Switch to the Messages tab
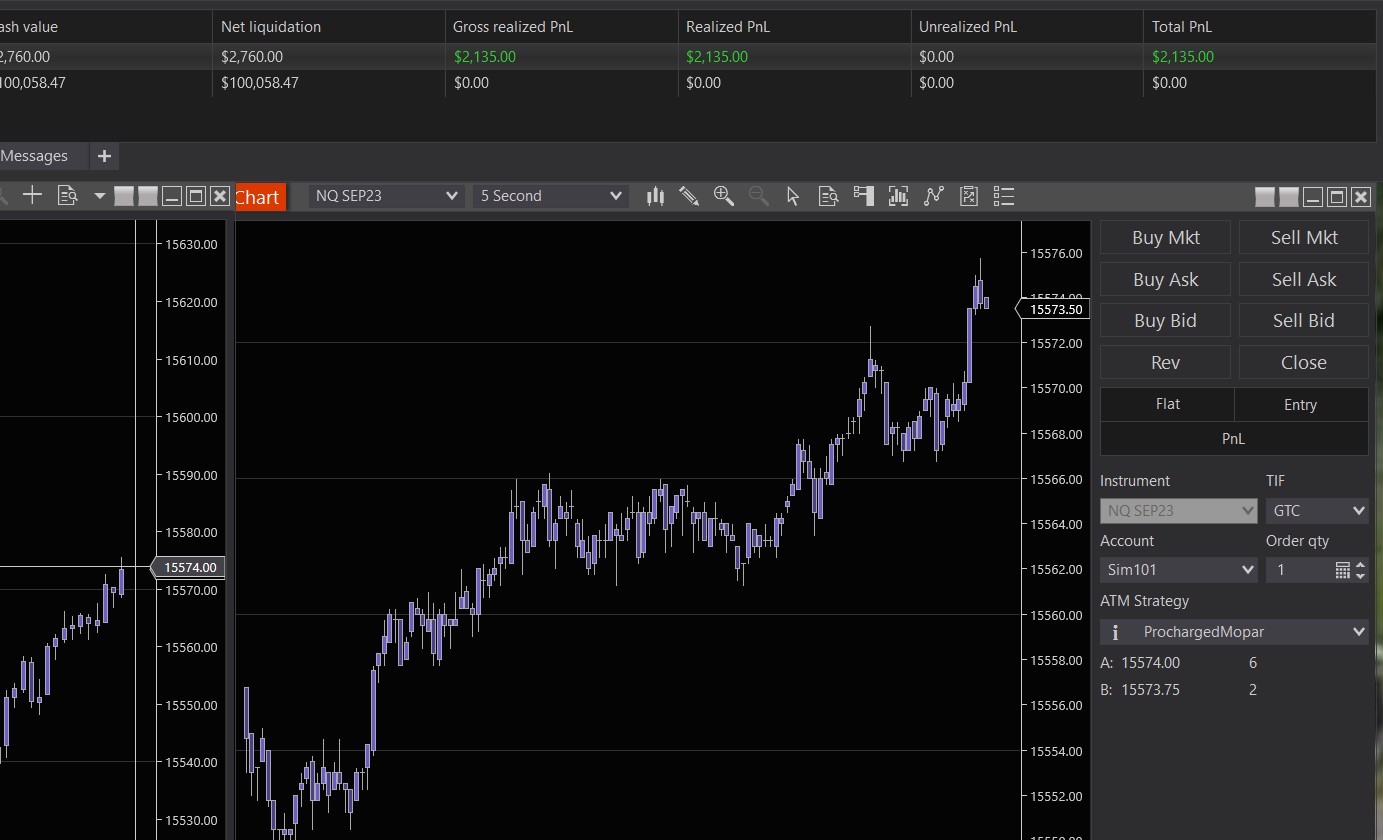The image size is (1383, 840). point(35,156)
